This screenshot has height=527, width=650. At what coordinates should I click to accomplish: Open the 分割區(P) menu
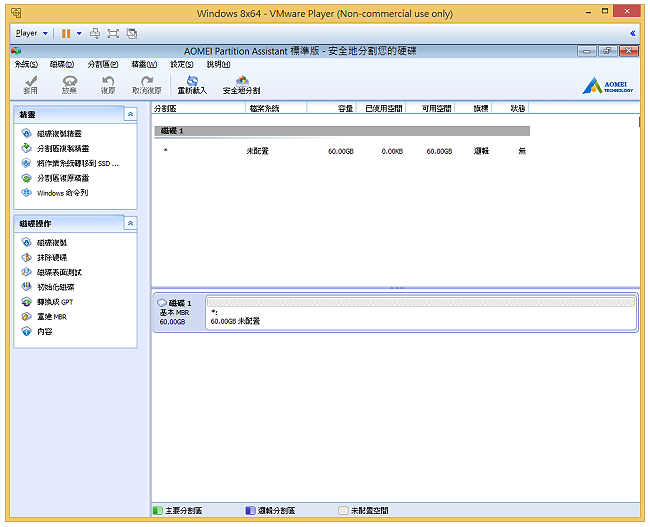[x=103, y=64]
